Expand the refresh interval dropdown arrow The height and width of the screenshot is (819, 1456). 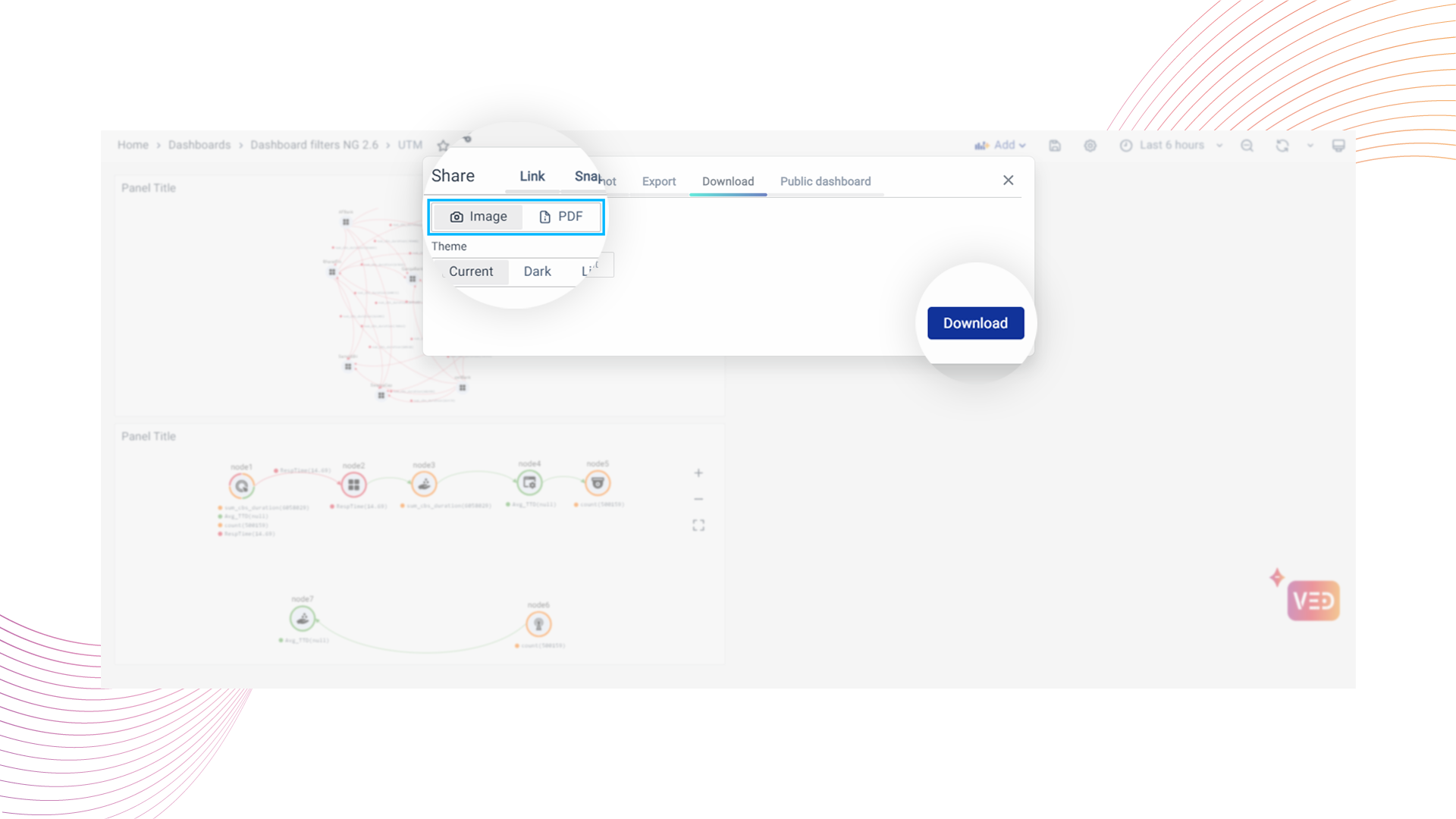1310,146
